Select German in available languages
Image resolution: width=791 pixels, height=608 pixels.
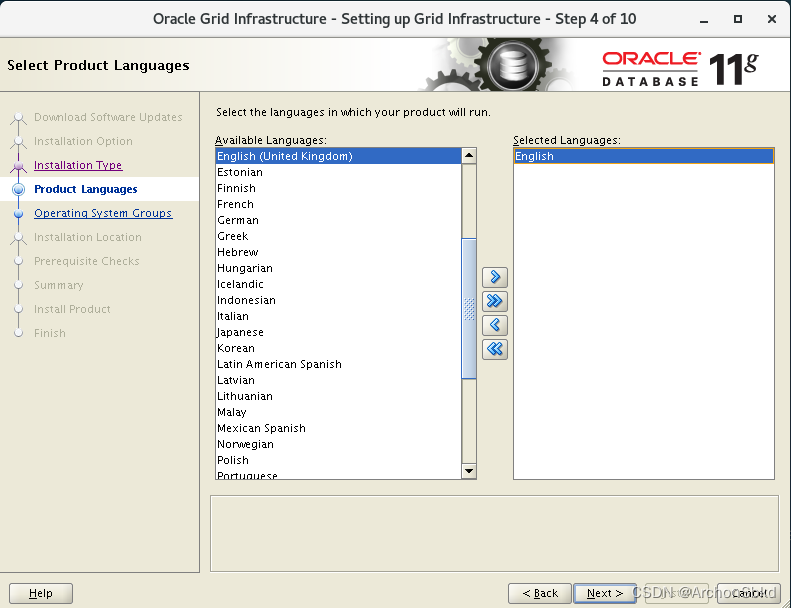pyautogui.click(x=338, y=220)
